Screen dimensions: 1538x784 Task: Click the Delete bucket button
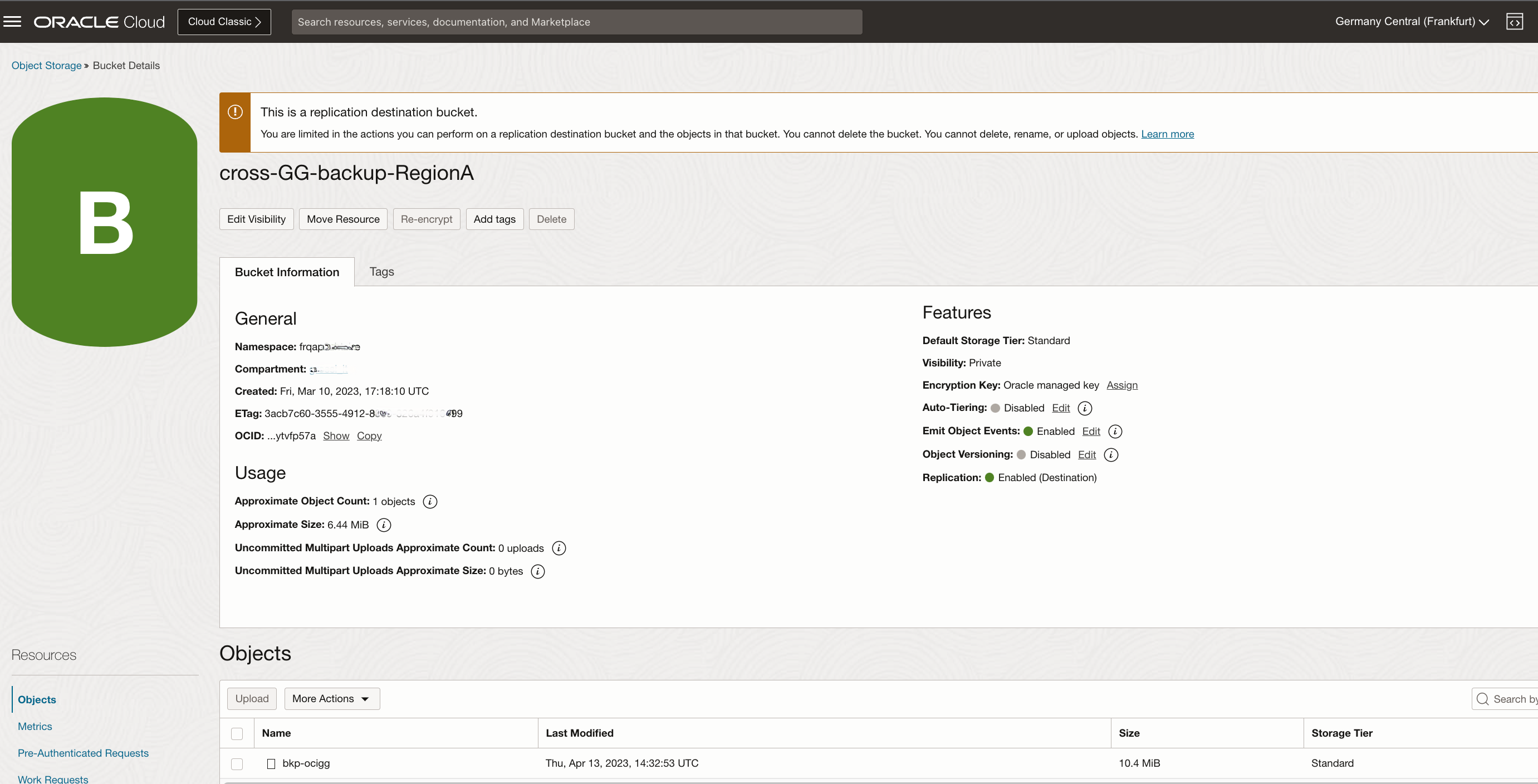coord(551,219)
